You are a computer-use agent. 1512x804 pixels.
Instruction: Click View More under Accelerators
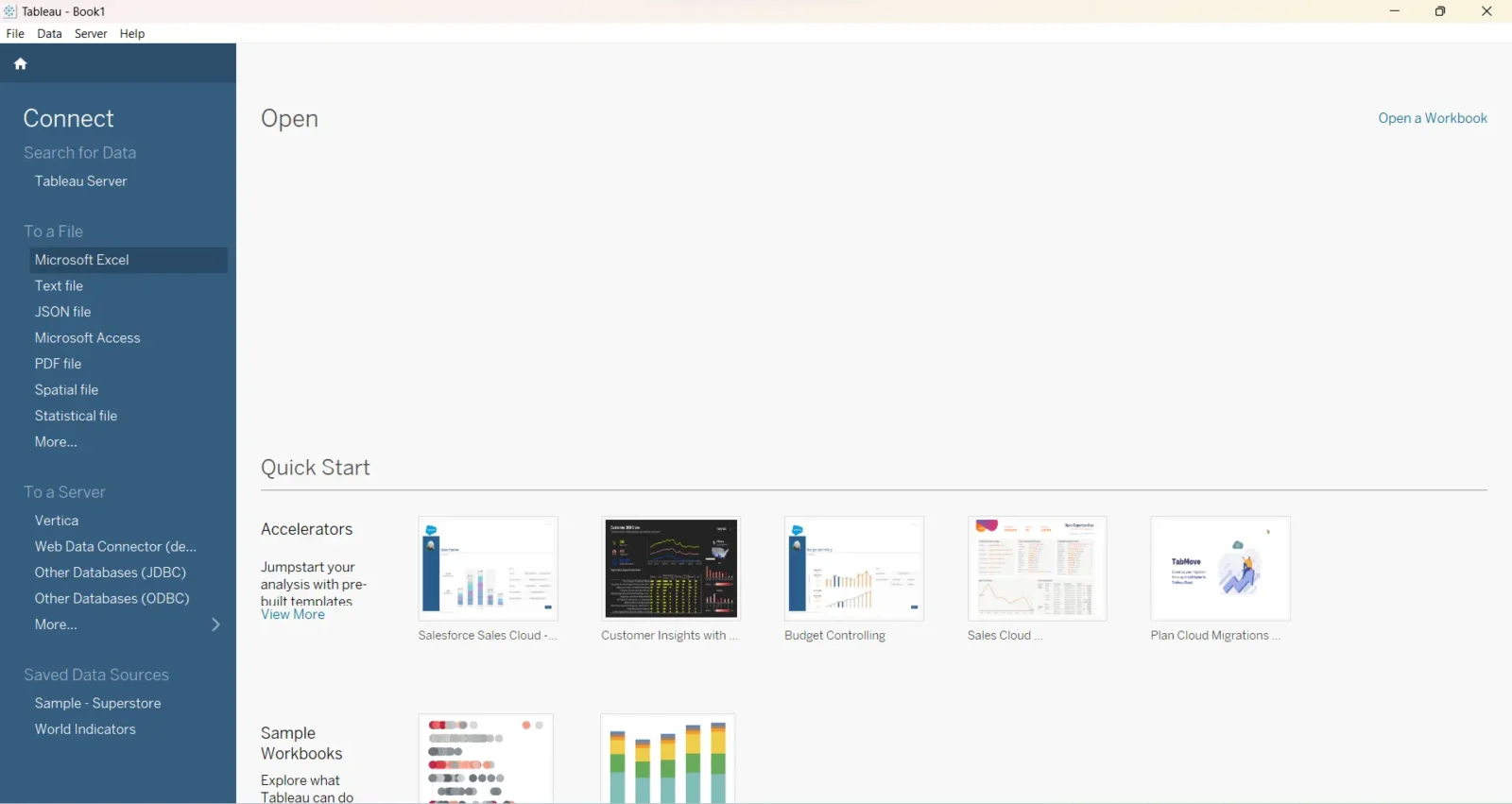pos(293,614)
